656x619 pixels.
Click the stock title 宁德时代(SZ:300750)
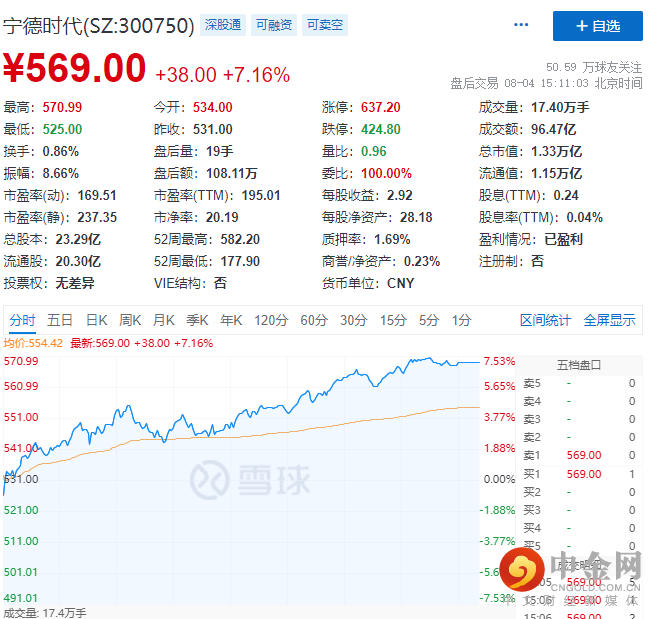click(x=99, y=26)
